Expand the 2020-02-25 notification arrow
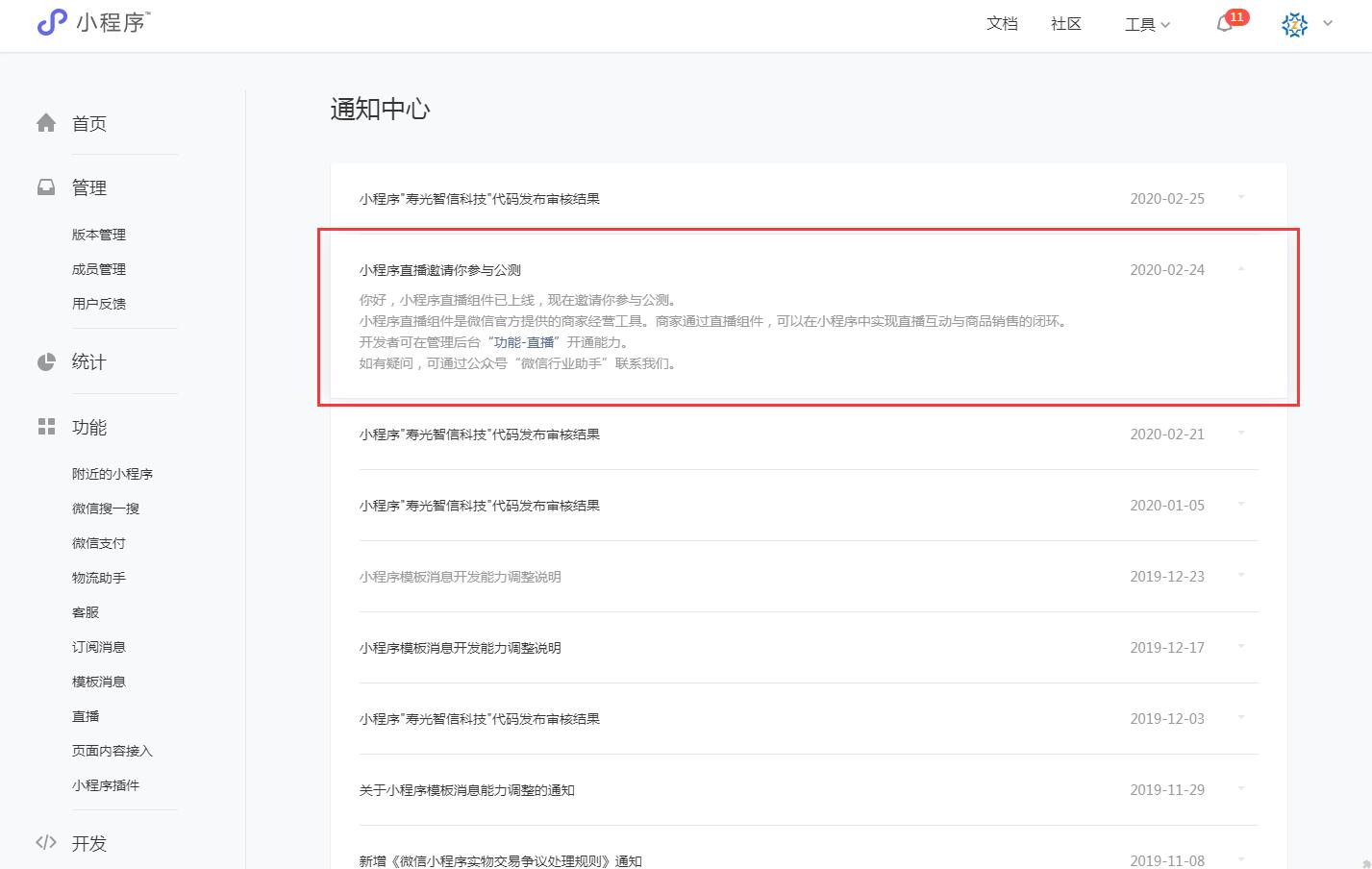1372x869 pixels. (1241, 197)
